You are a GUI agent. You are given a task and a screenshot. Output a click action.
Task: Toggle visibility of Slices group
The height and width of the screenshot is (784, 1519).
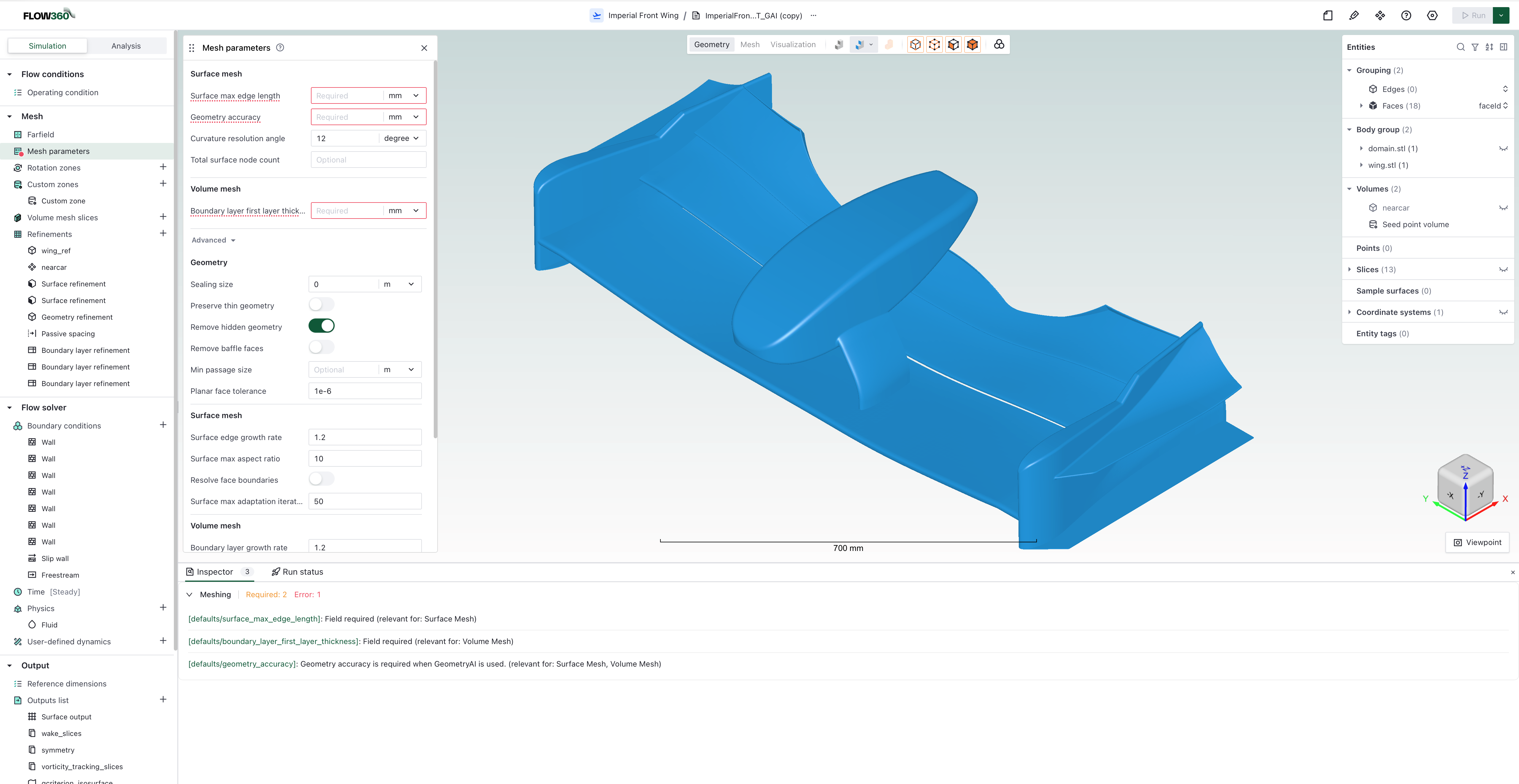(1503, 270)
